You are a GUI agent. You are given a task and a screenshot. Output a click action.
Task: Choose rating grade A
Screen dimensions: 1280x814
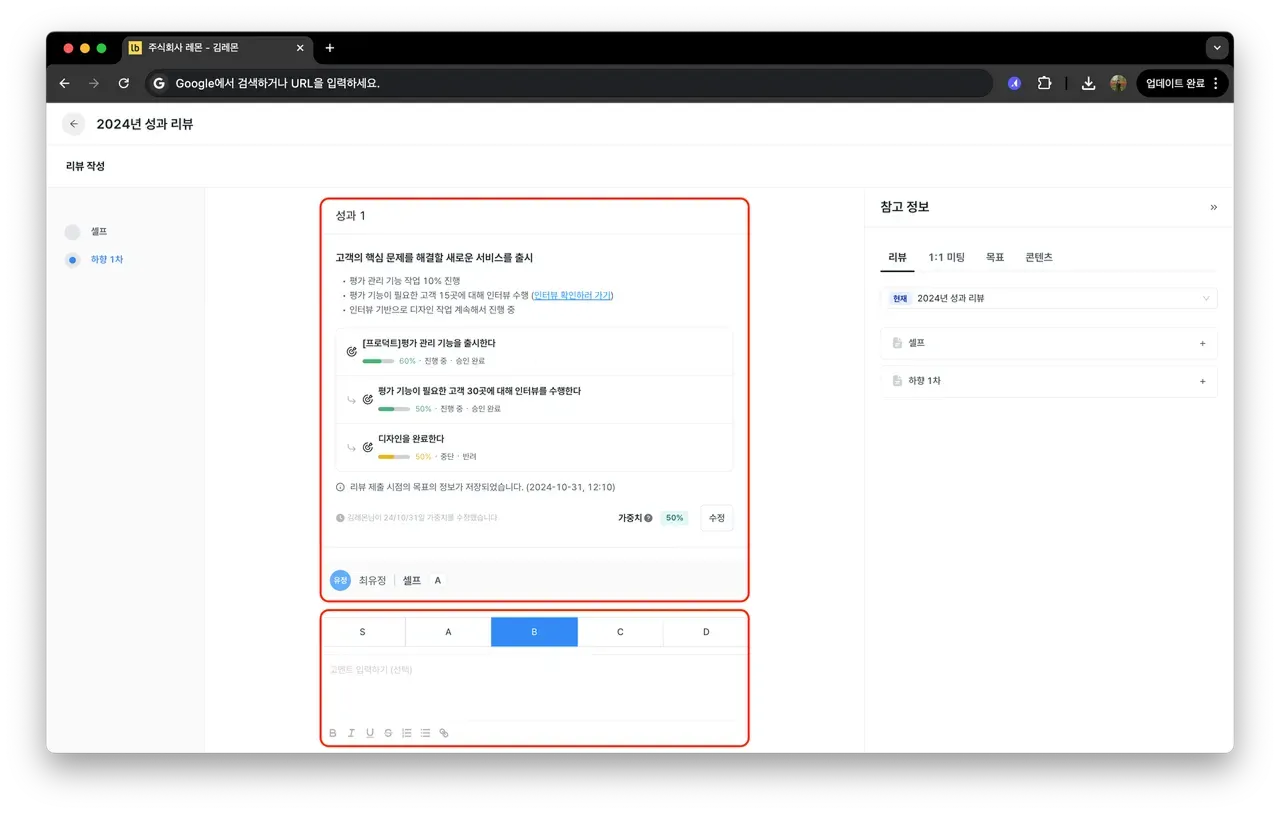tap(448, 632)
